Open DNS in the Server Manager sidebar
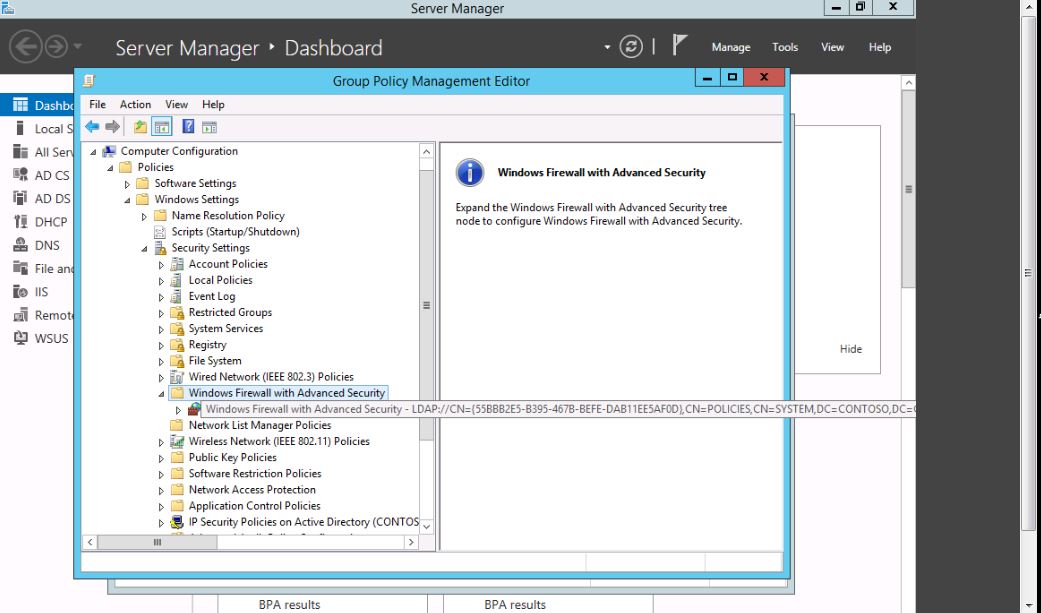This screenshot has height=613, width=1041. pyautogui.click(x=47, y=245)
